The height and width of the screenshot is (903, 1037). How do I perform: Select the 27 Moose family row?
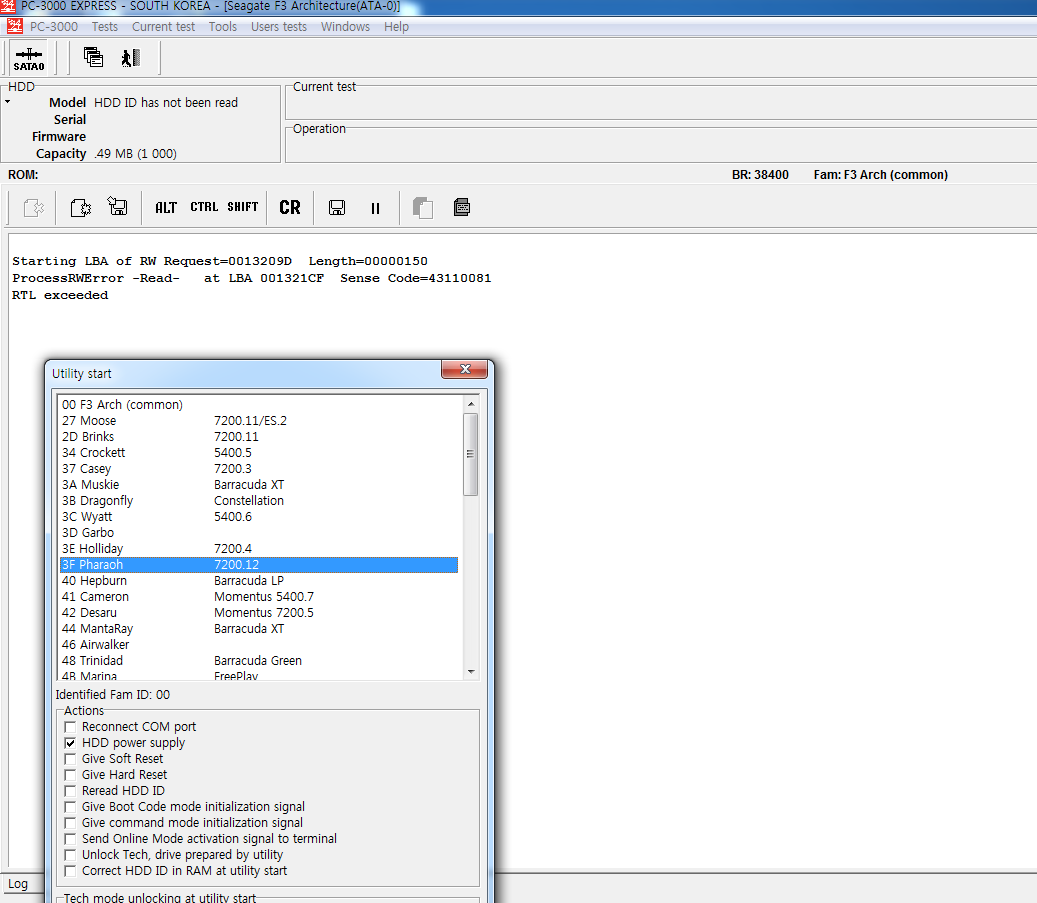[259, 421]
